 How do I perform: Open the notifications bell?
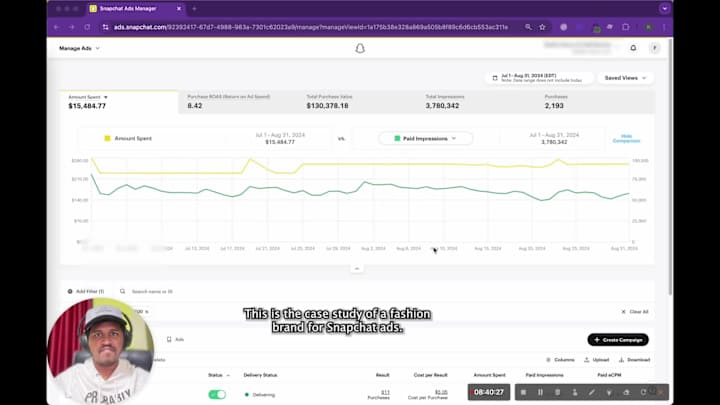click(x=633, y=48)
